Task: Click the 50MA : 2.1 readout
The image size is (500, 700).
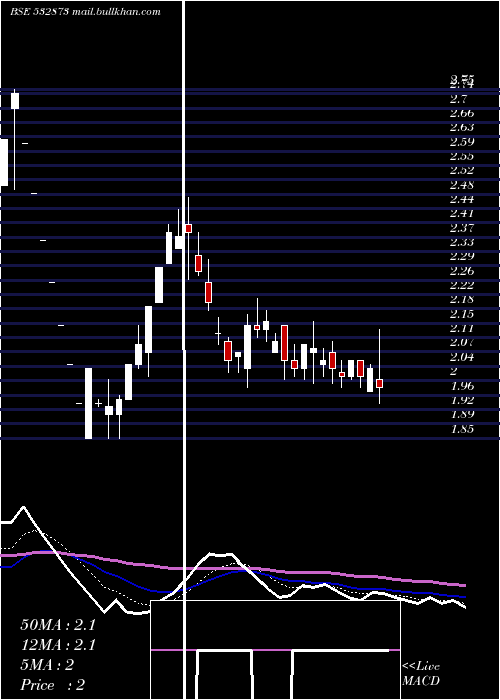Action: click(58, 625)
